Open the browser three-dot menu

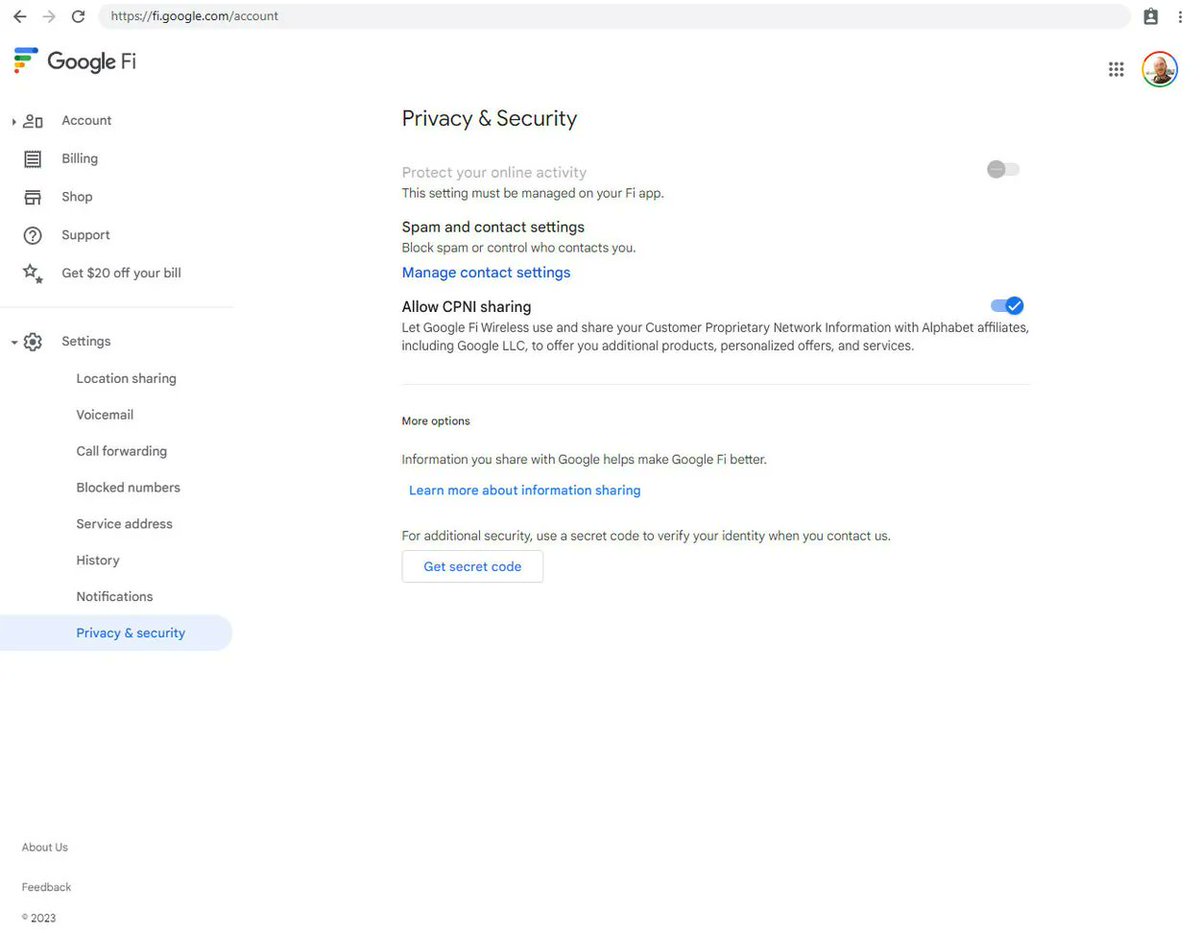point(1181,16)
